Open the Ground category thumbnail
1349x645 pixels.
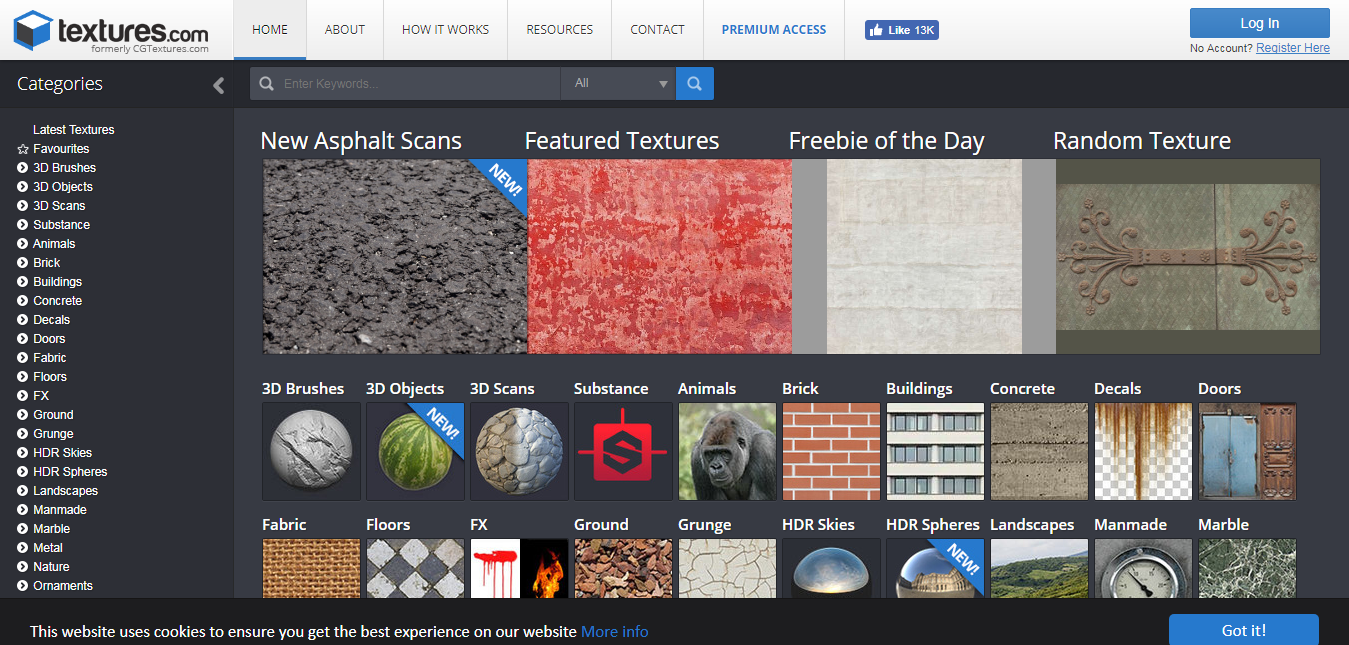pos(623,568)
